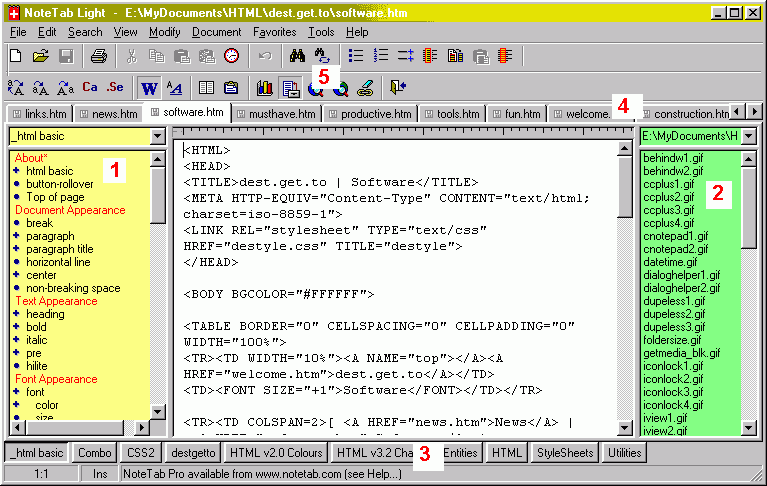The height and width of the screenshot is (486, 767).
Task: Click the exit door icon
Action: point(398,88)
